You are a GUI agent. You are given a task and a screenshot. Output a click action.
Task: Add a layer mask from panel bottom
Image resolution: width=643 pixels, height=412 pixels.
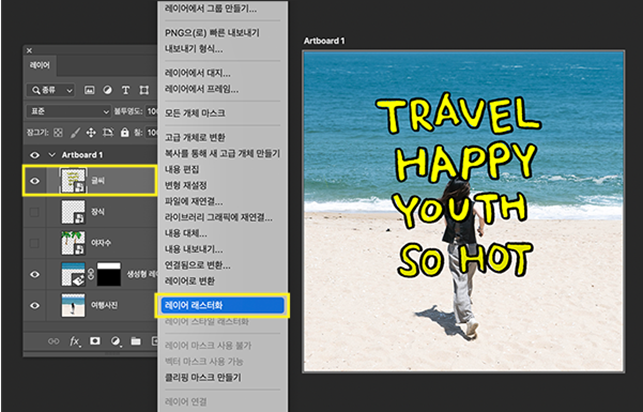[95, 341]
